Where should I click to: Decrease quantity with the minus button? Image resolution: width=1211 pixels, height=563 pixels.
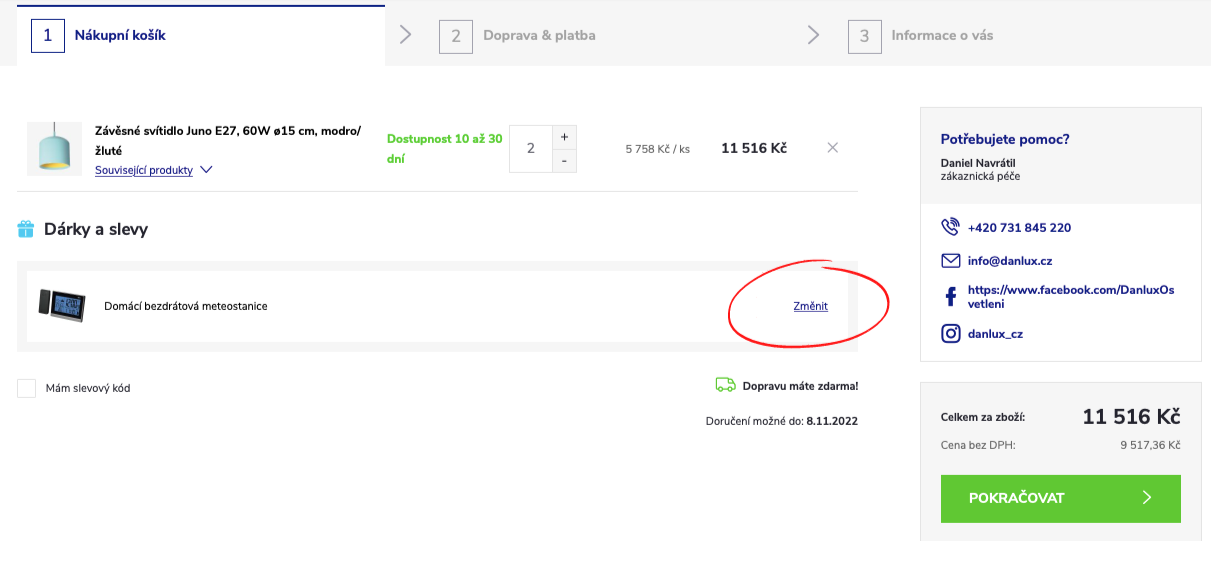coord(564,160)
